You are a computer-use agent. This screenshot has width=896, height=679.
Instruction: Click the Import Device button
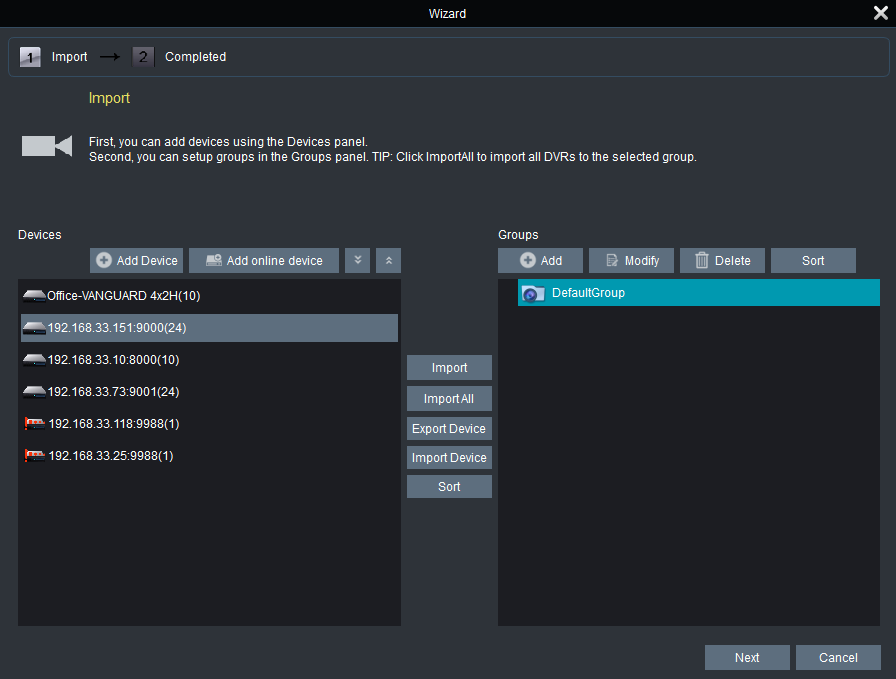pyautogui.click(x=449, y=458)
